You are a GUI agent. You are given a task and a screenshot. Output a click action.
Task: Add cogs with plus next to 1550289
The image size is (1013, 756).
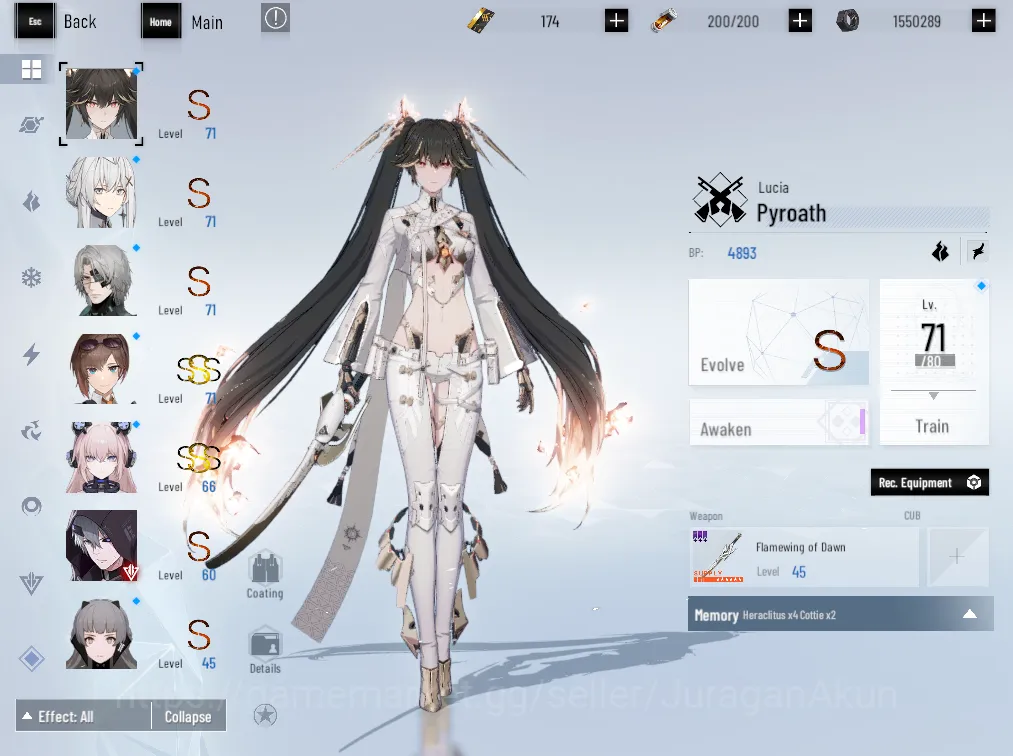click(983, 21)
